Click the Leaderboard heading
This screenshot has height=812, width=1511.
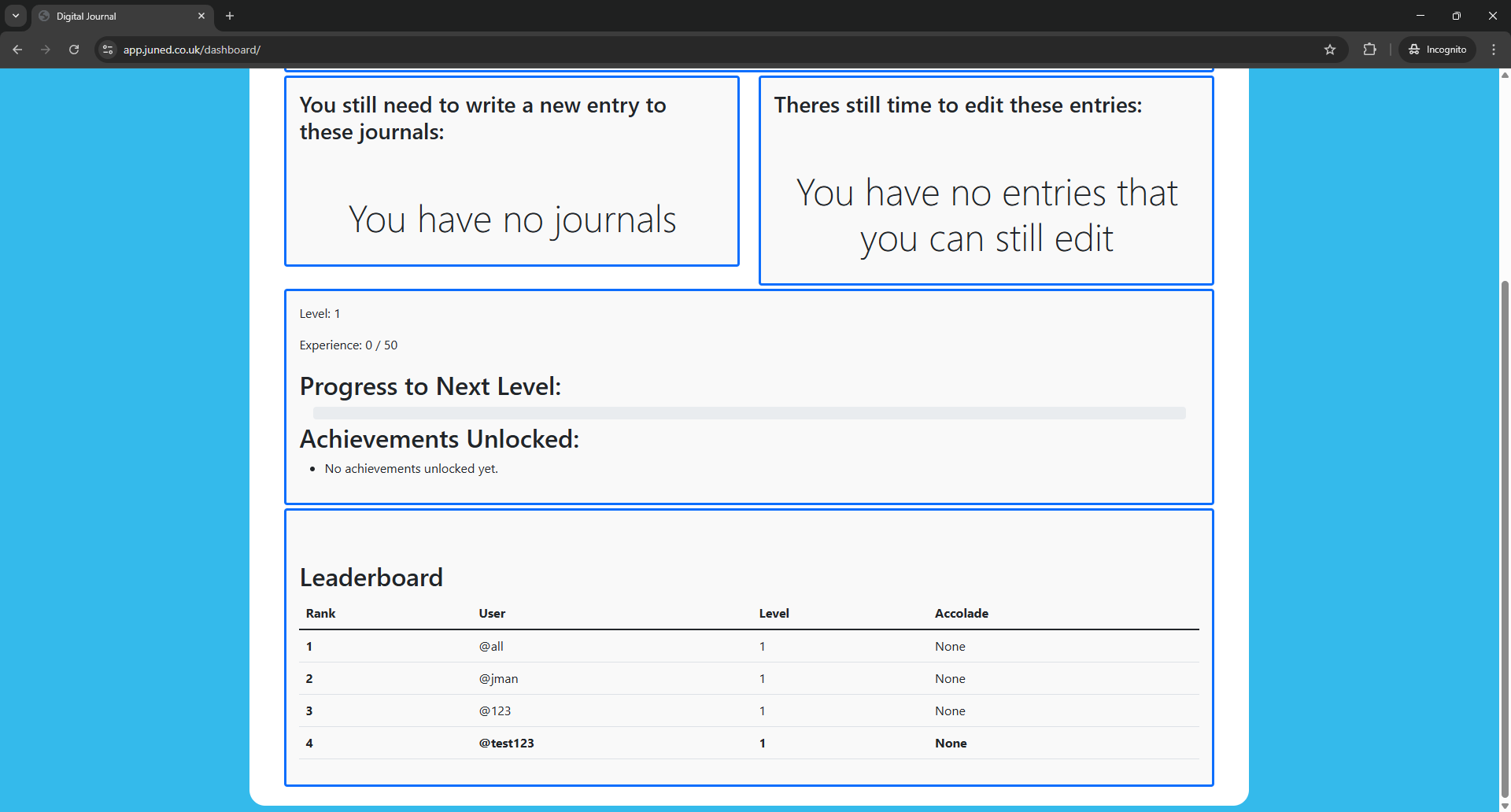[x=371, y=578]
